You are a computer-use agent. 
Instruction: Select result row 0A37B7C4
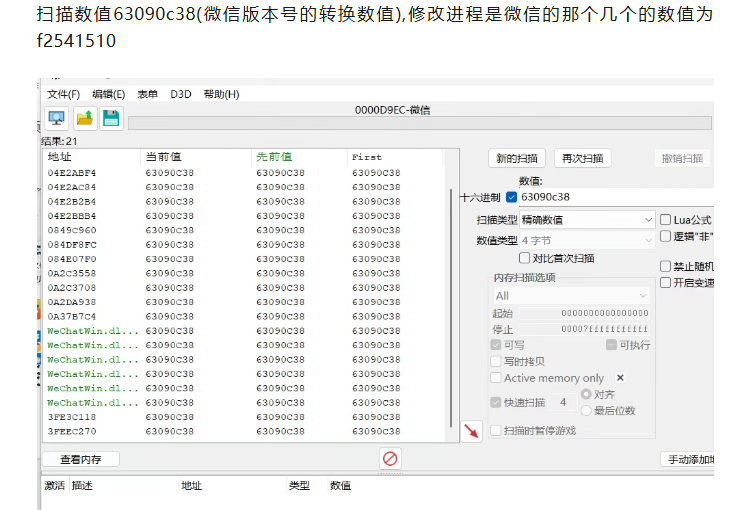(245, 316)
